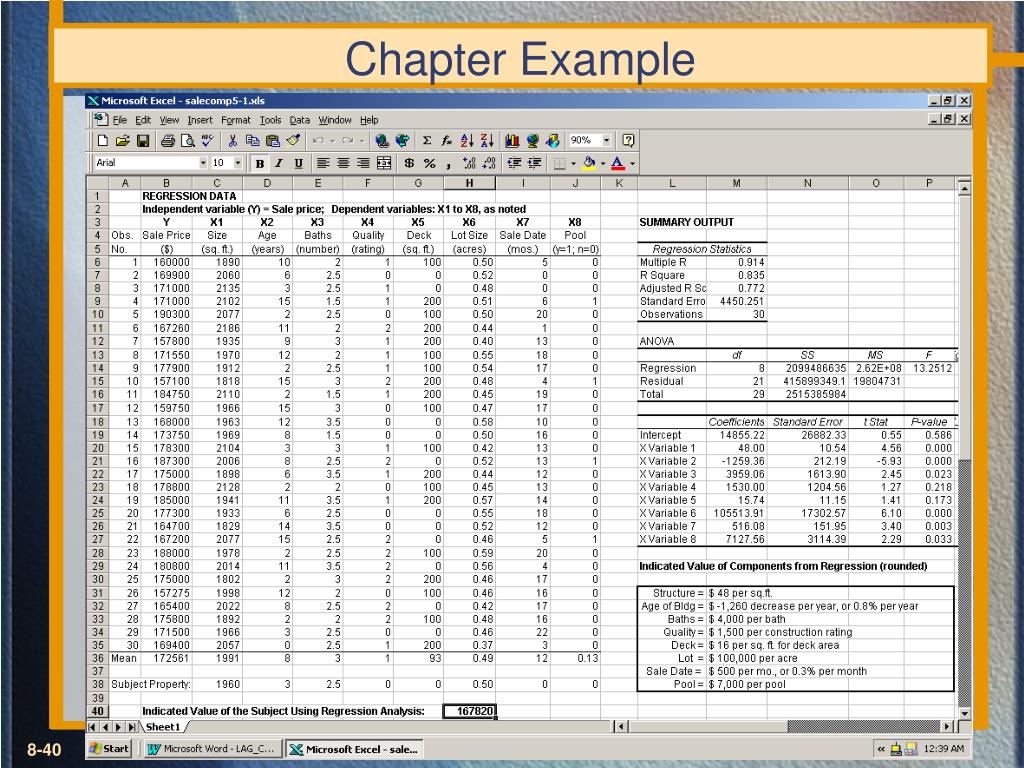Open the font size 10 dropdown
The image size is (1024, 768).
[238, 163]
